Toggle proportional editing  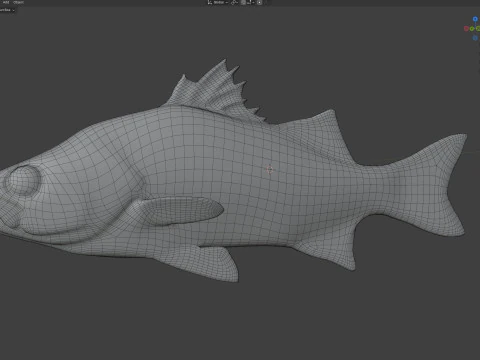pos(259,2)
